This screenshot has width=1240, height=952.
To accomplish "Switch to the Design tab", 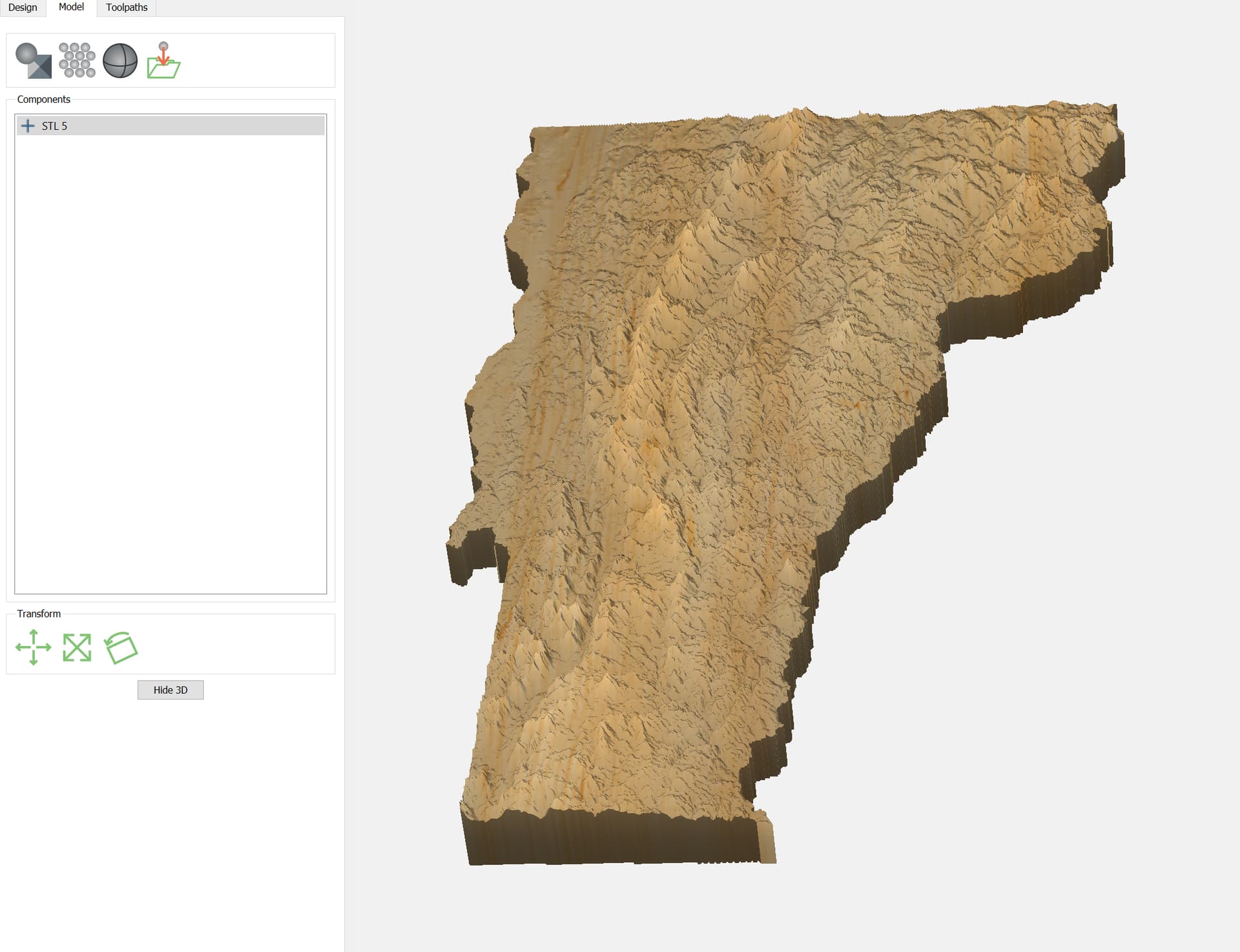I will 23,8.
